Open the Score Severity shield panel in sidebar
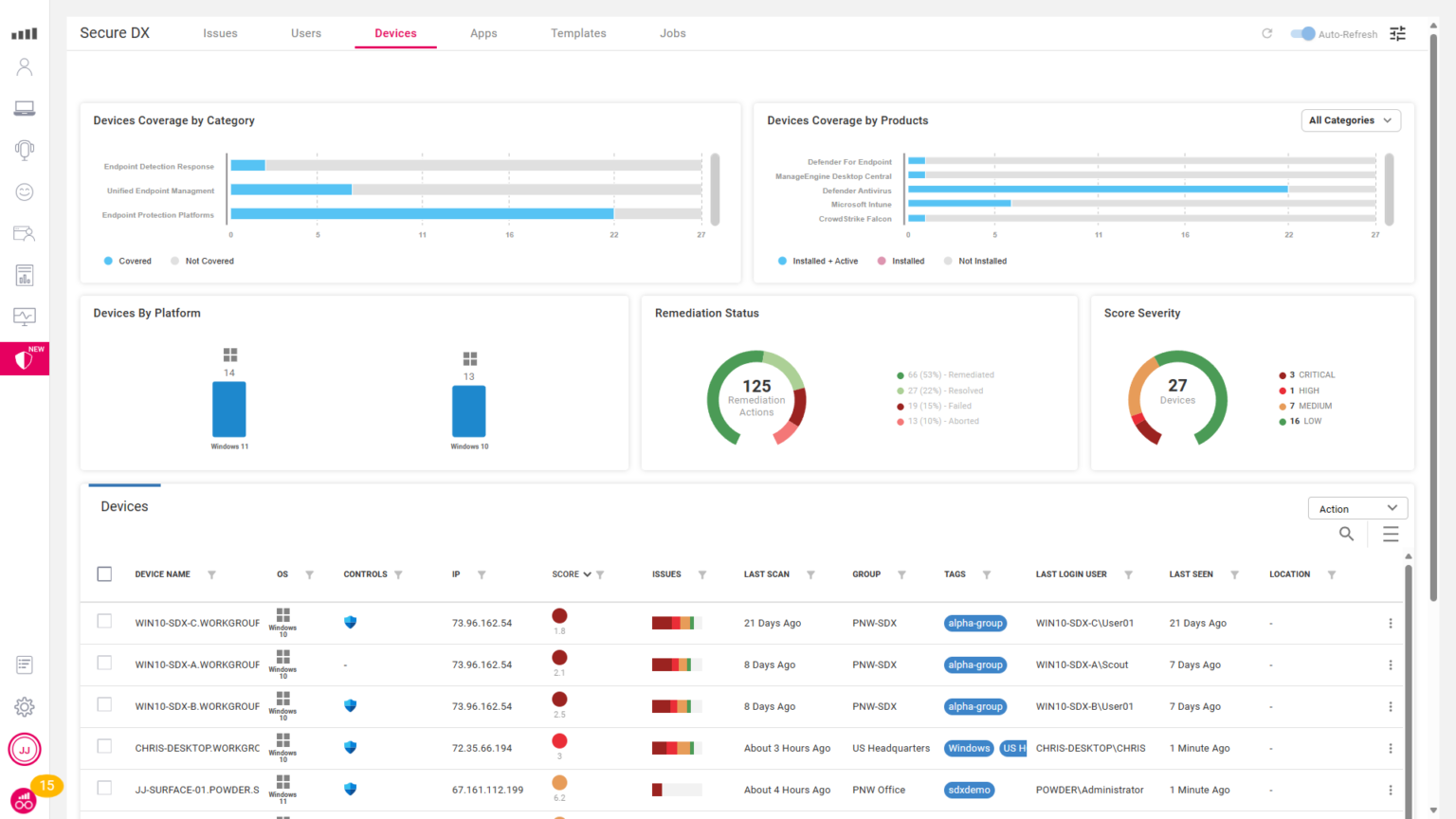 pos(24,358)
